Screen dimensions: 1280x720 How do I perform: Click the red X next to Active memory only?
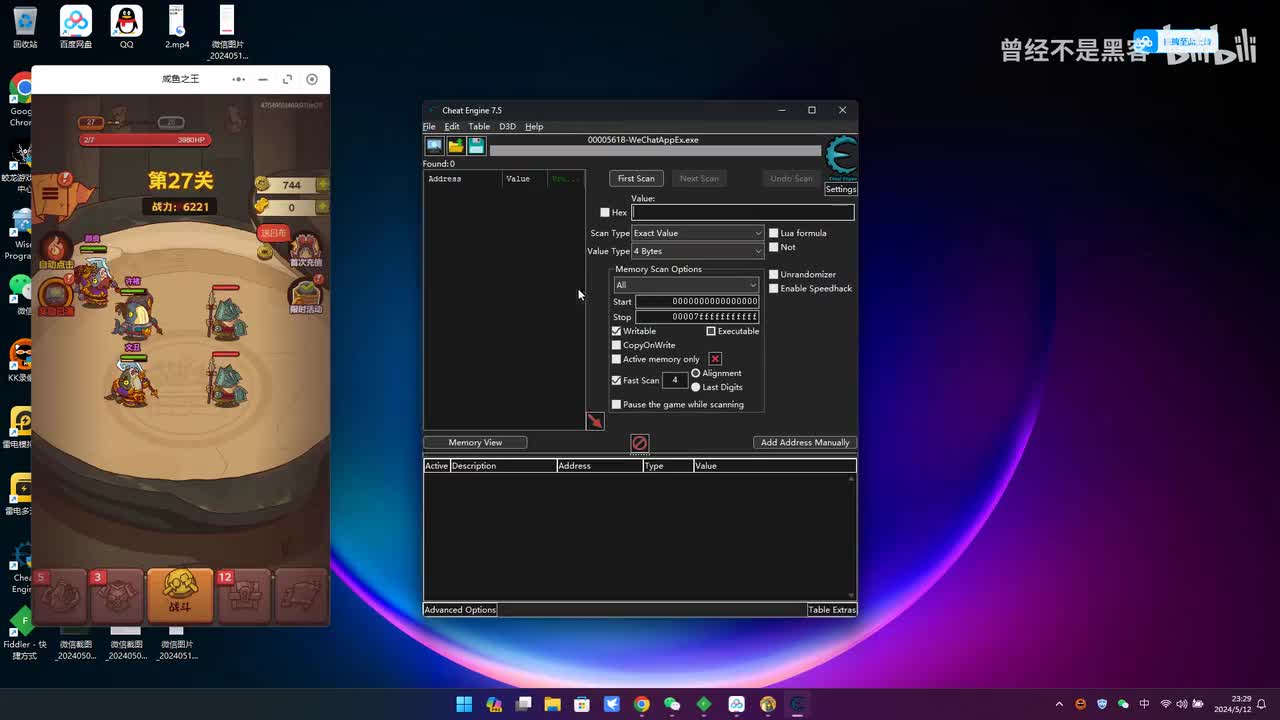(x=715, y=359)
